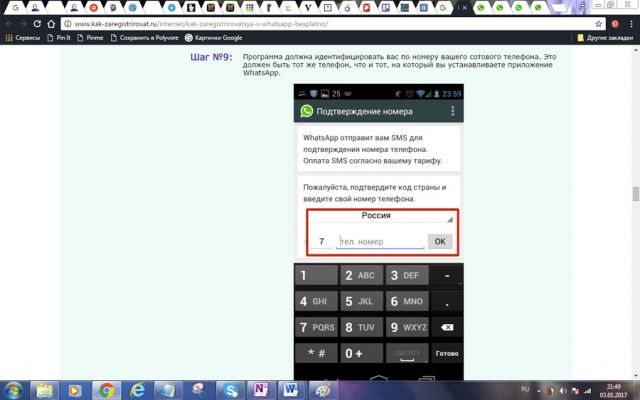Open Internet Explorer from the taskbar

pos(137,391)
